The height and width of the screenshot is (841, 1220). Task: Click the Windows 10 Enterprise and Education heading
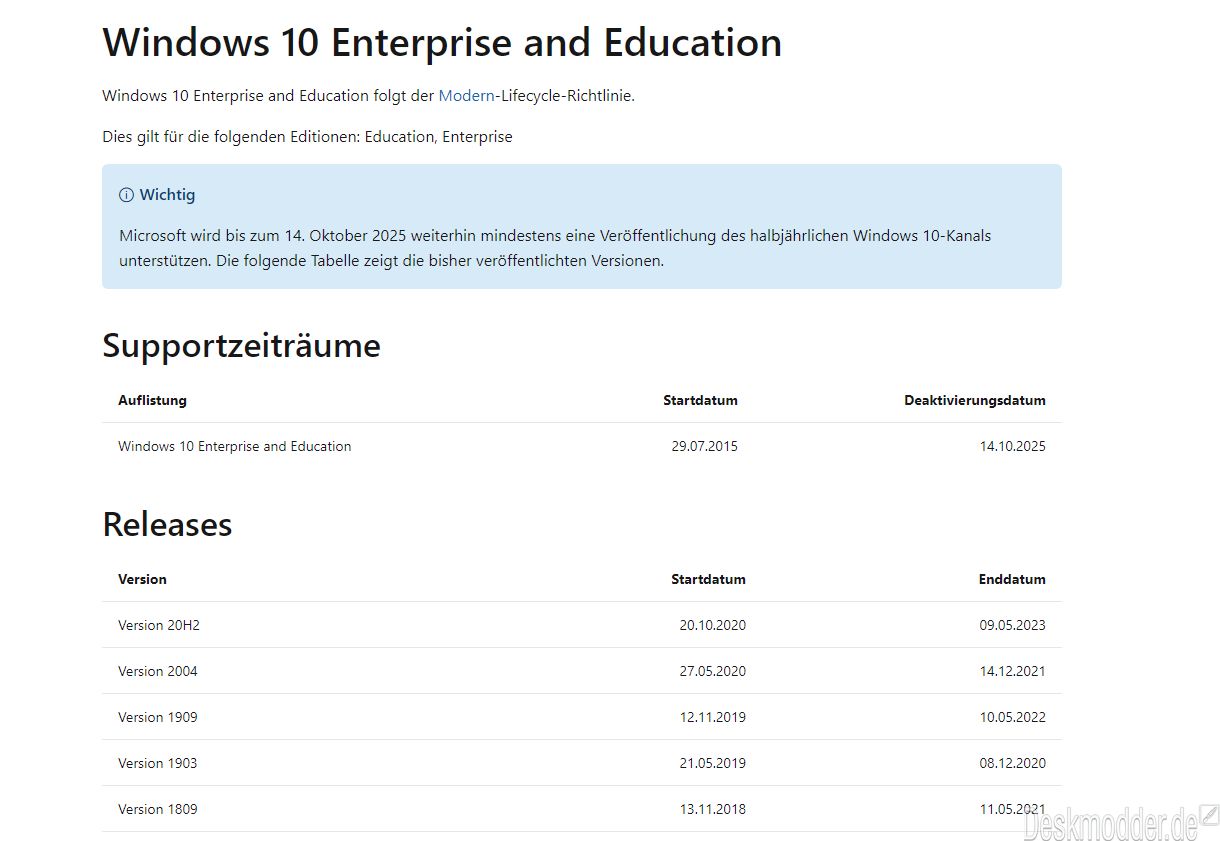pyautogui.click(x=442, y=43)
